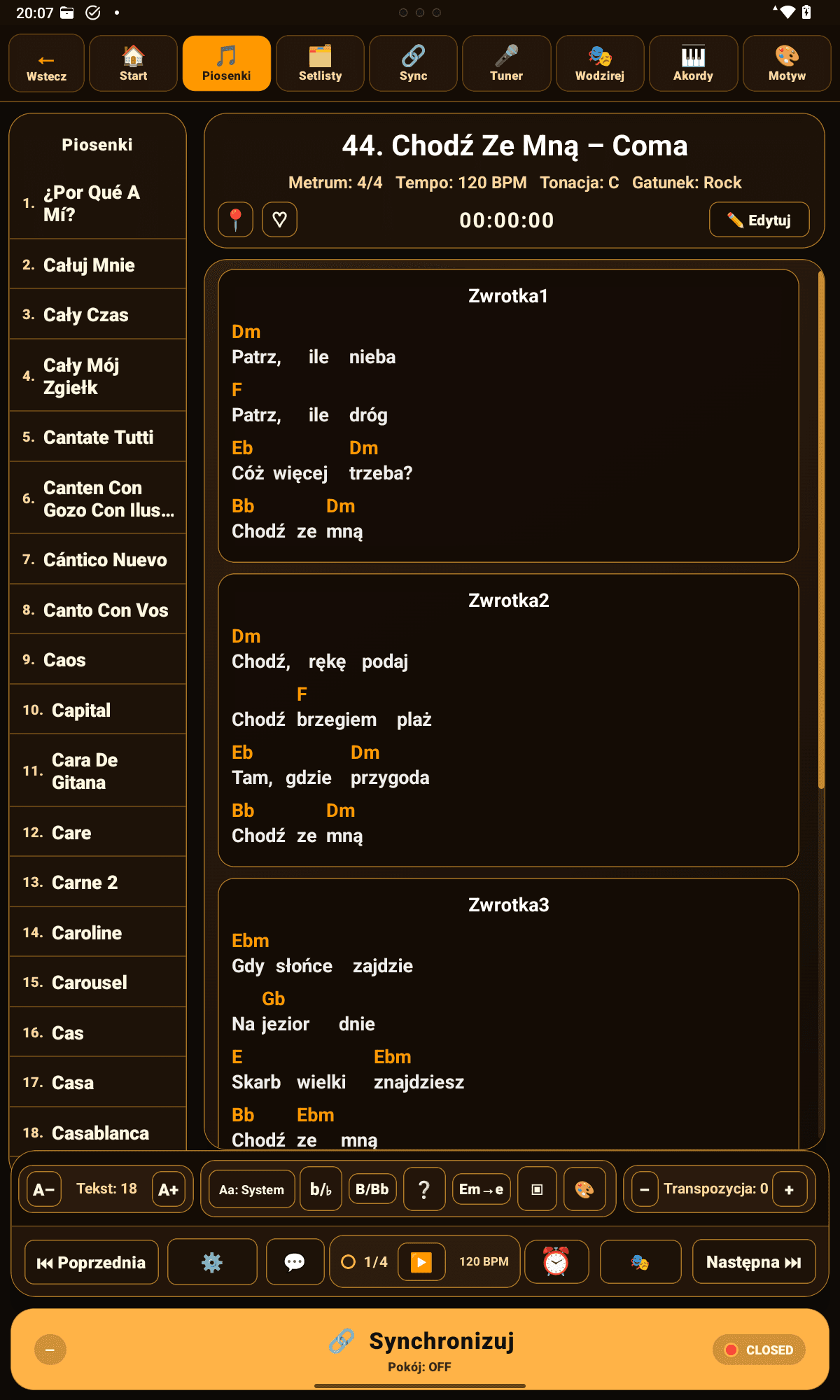
Task: Click the Edytuj edit button
Action: coord(759,220)
